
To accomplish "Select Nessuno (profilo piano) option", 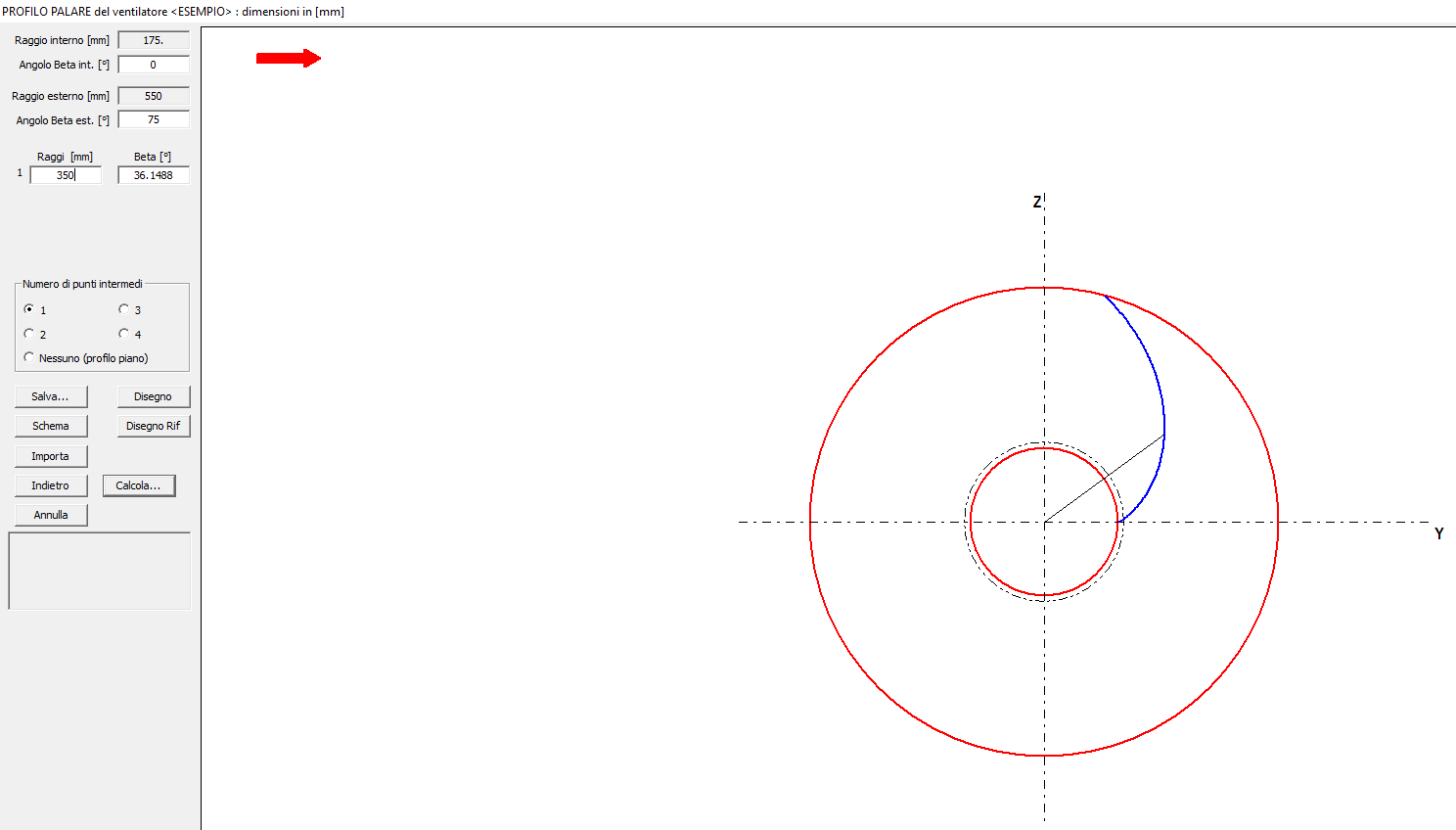I will (29, 357).
